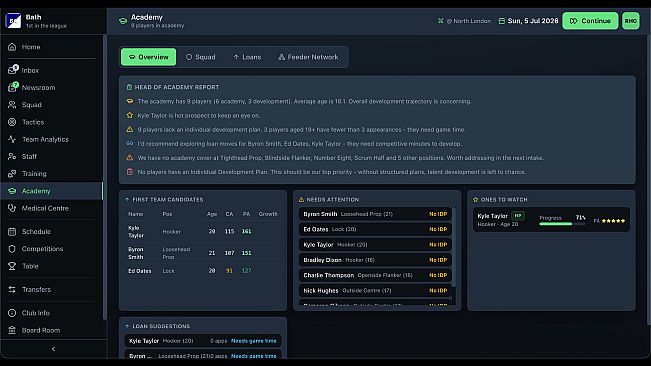The height and width of the screenshot is (366, 651).
Task: Switch to the Overview tab
Action: tap(149, 57)
